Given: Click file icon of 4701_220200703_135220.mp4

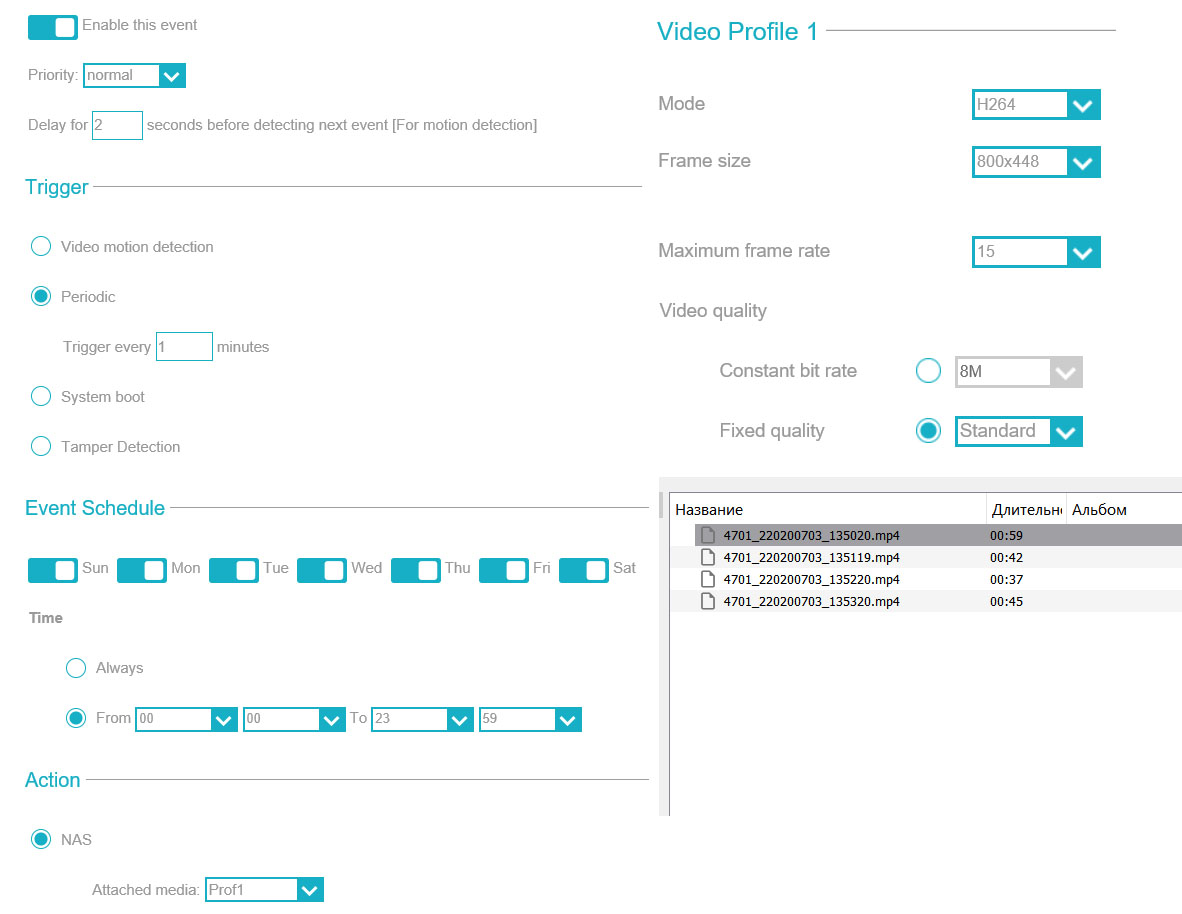Looking at the screenshot, I should (x=707, y=579).
